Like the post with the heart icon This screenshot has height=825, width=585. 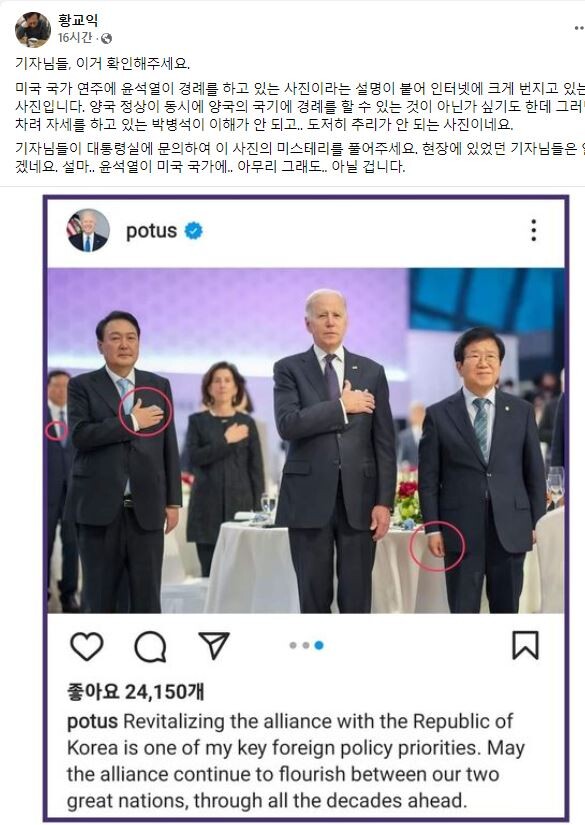click(x=87, y=646)
